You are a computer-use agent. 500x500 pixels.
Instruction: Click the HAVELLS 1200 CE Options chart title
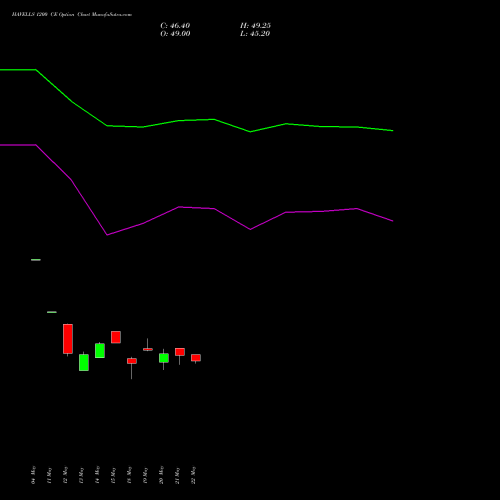click(x=72, y=15)
